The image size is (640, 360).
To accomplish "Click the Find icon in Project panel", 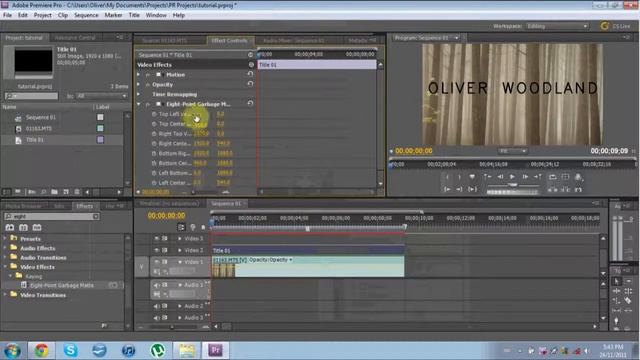I will 43,191.
